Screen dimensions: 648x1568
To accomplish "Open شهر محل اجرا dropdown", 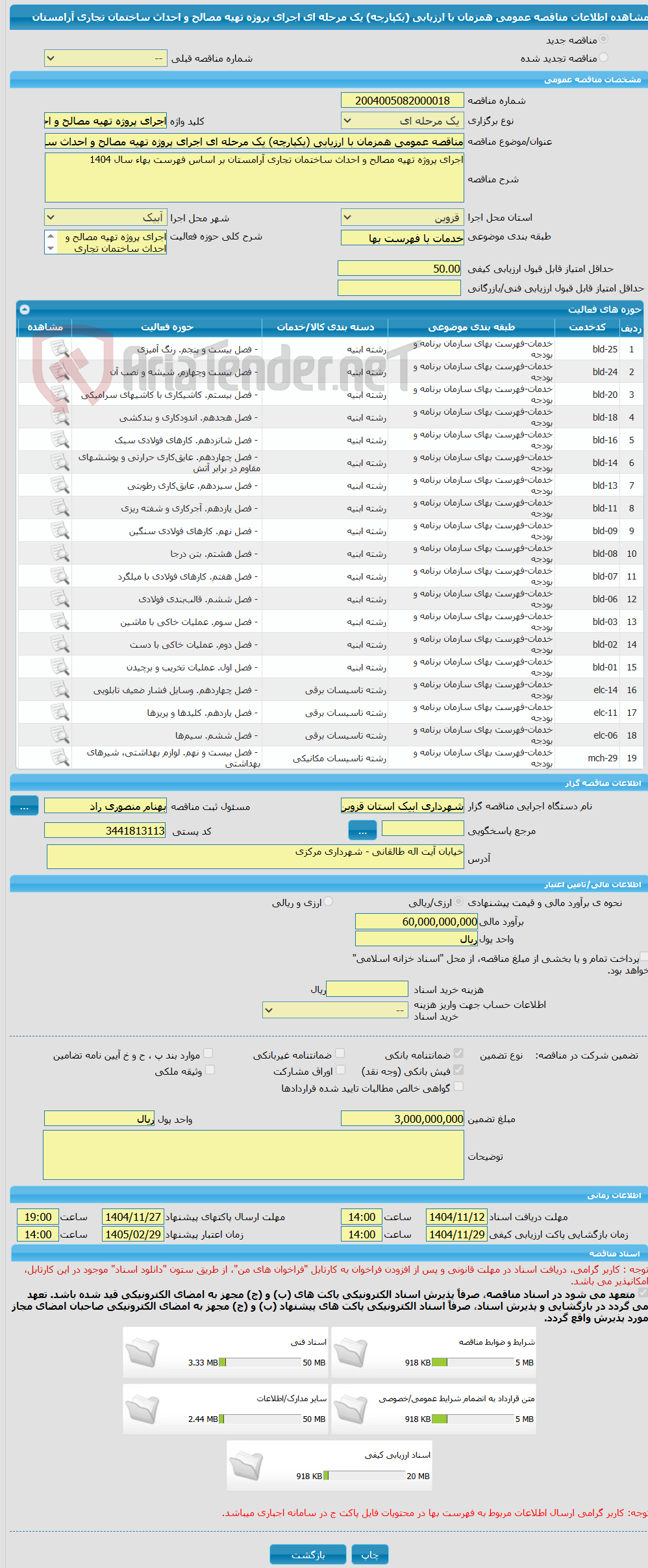I will [x=106, y=217].
